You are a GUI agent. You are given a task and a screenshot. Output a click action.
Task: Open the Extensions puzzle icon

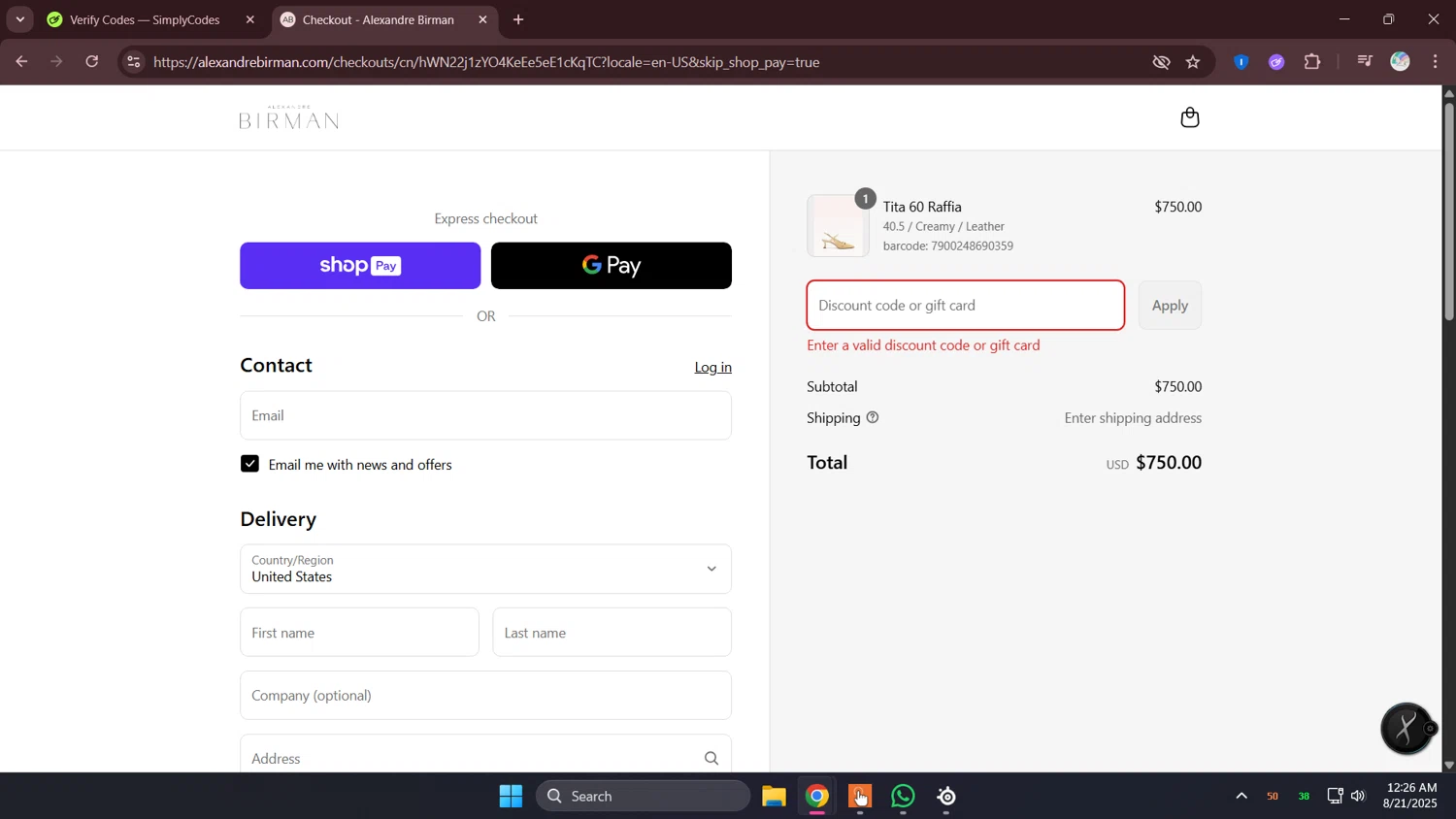coord(1312,62)
